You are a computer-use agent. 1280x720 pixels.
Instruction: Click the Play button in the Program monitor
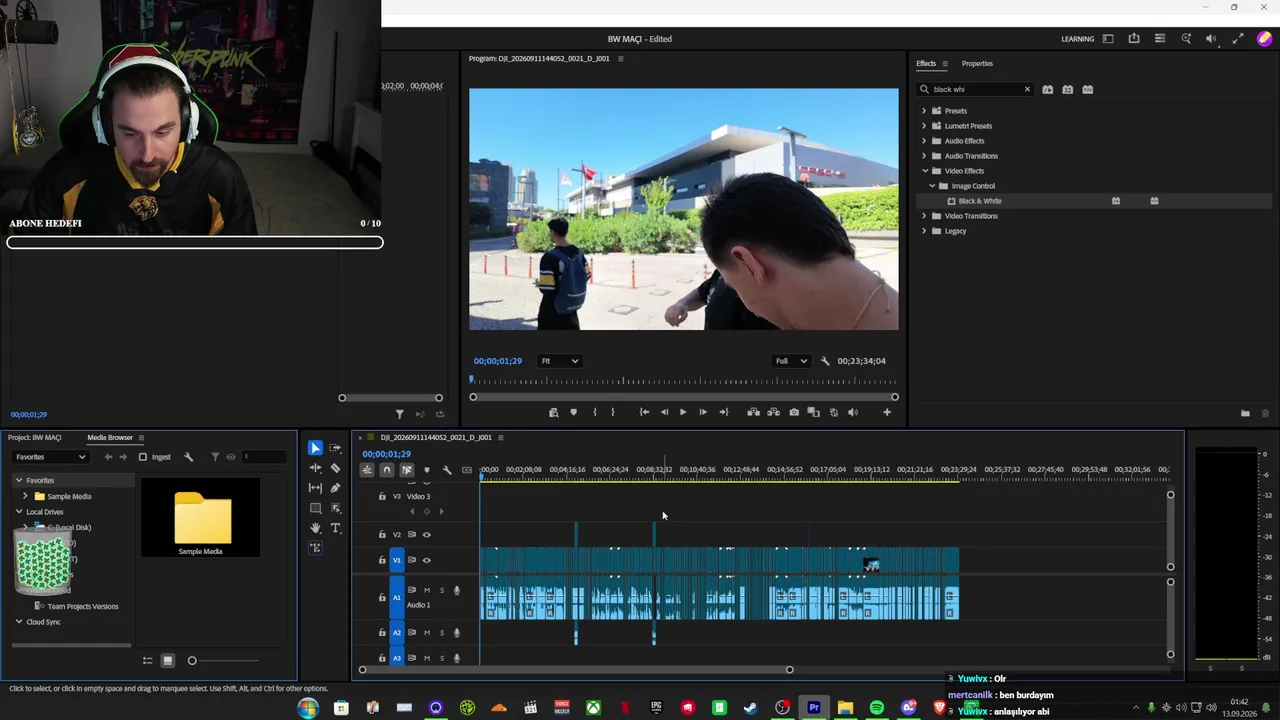pyautogui.click(x=683, y=412)
